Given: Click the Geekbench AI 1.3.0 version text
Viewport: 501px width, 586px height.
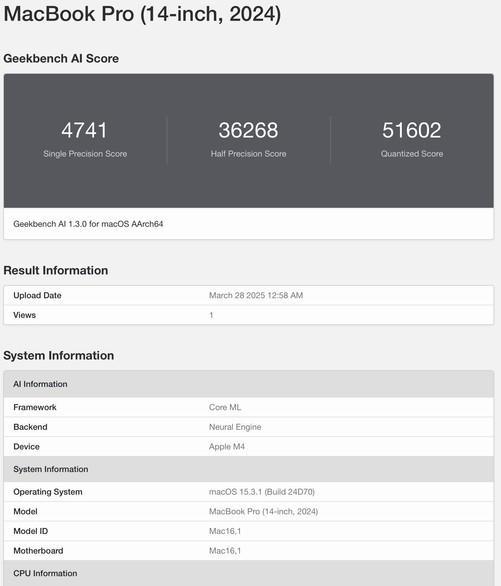Looking at the screenshot, I should (88, 224).
